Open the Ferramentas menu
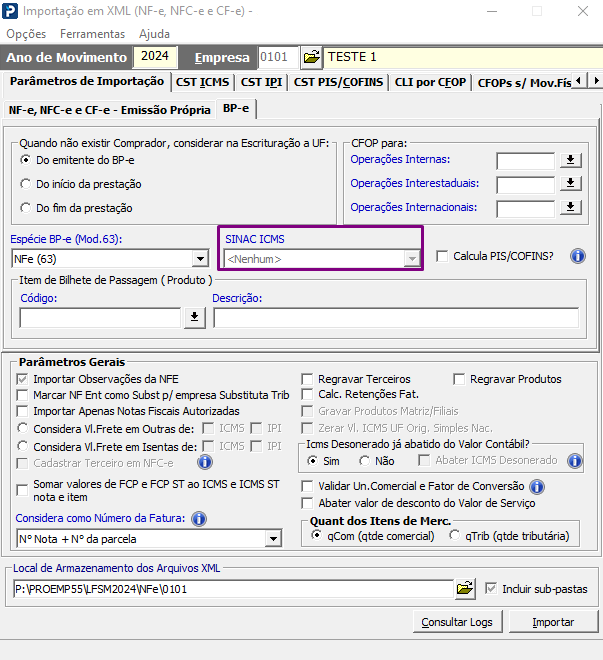Image resolution: width=603 pixels, height=660 pixels. pos(92,34)
